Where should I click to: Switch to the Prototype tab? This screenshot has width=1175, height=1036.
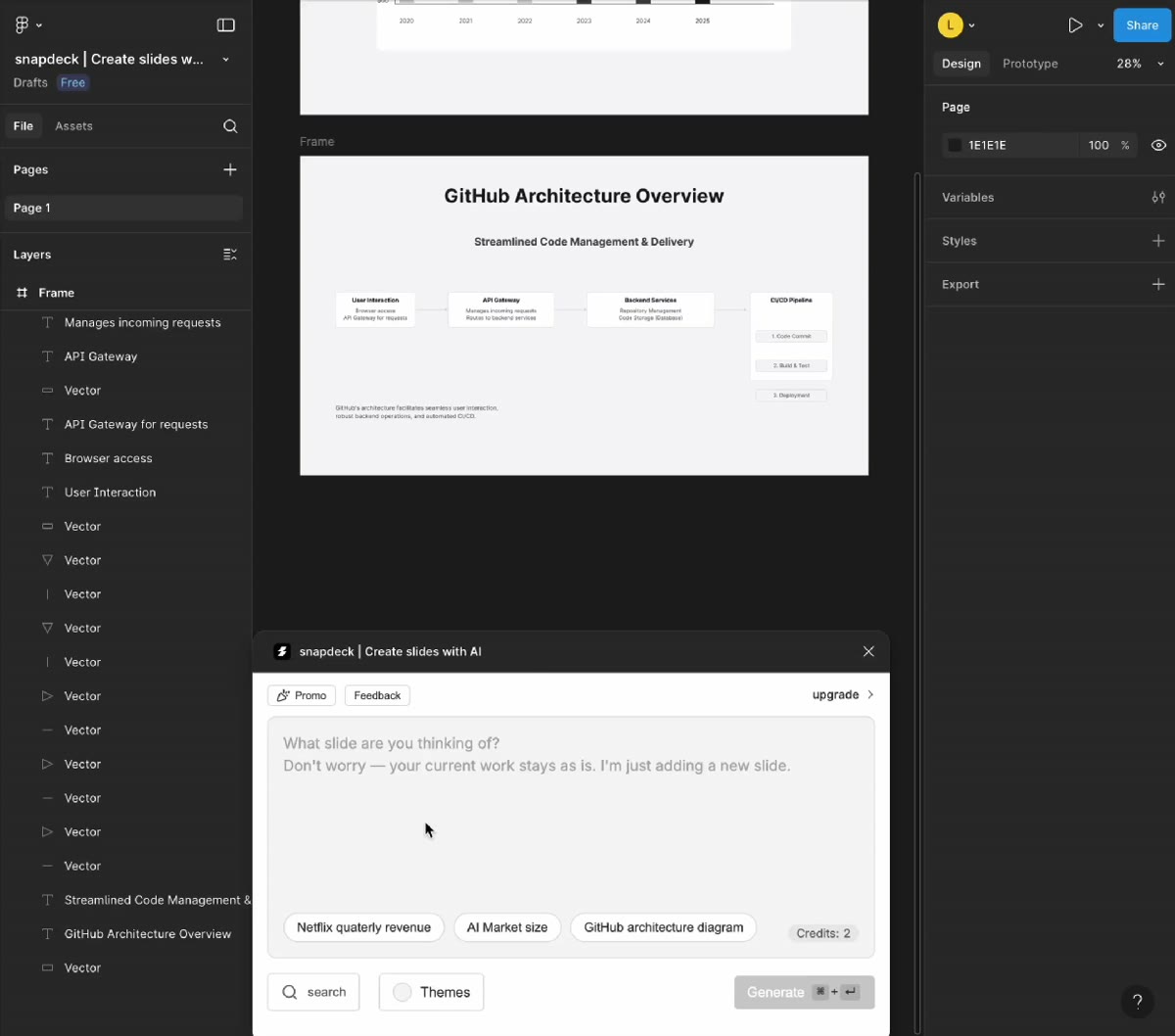(x=1030, y=64)
